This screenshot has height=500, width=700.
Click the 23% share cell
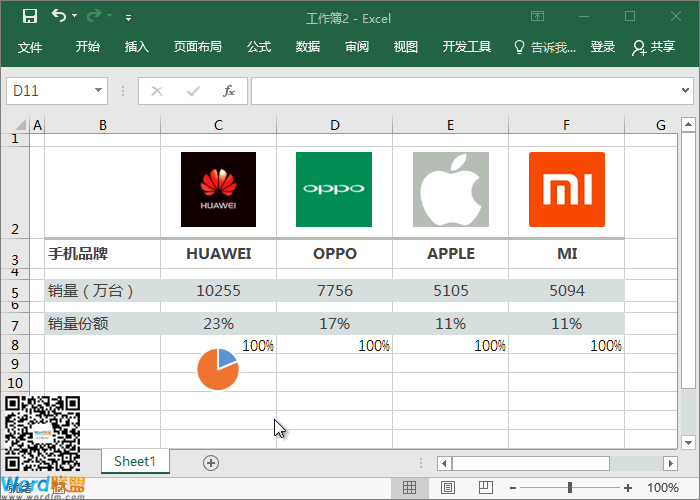click(x=218, y=324)
